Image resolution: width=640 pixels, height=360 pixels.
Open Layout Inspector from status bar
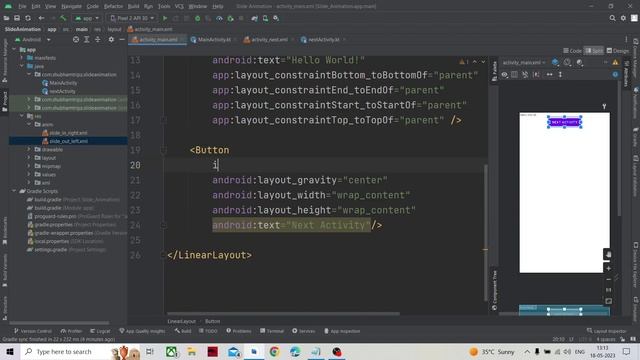(606, 331)
